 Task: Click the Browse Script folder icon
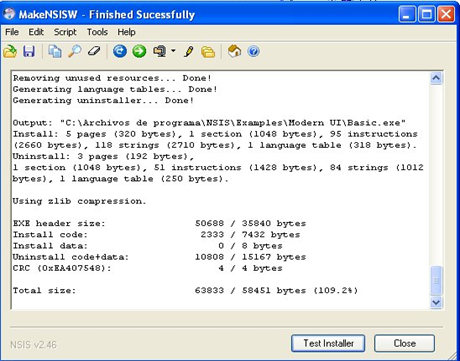[208, 52]
